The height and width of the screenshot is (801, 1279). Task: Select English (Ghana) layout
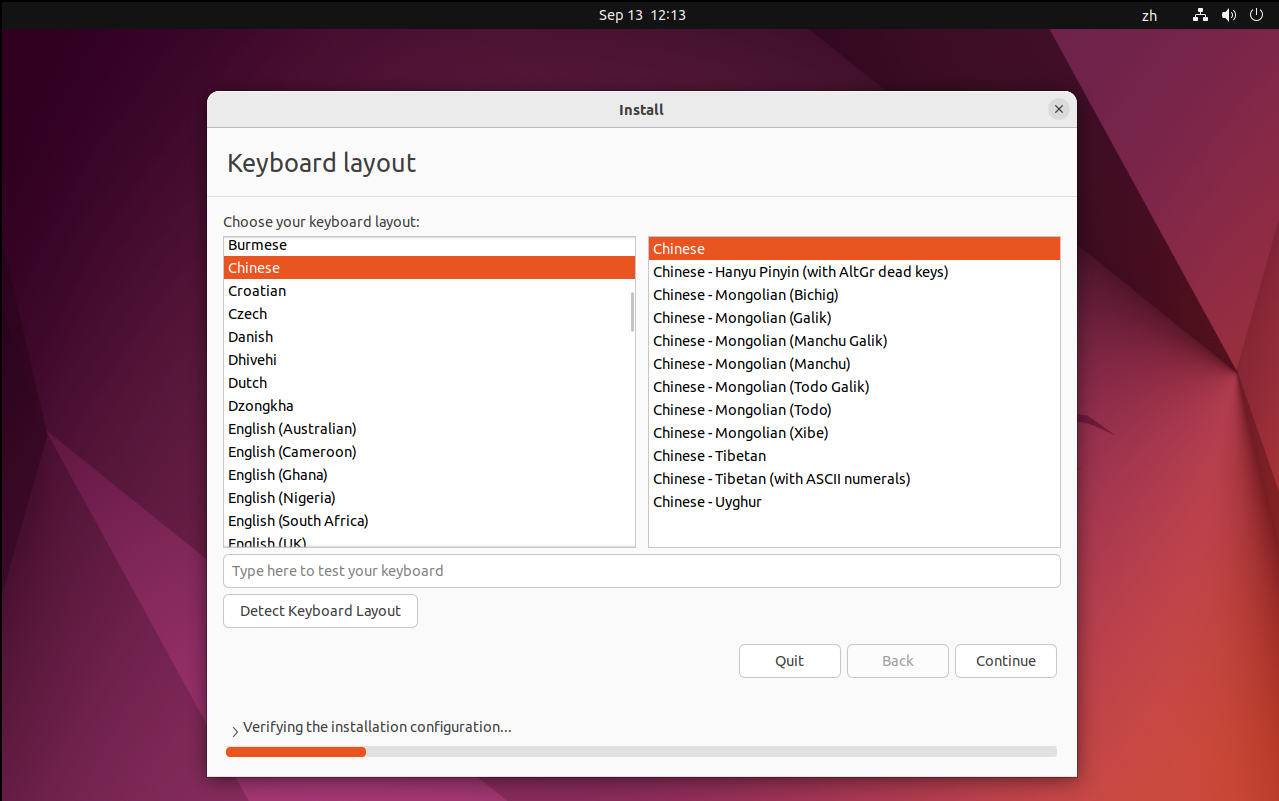pos(429,475)
